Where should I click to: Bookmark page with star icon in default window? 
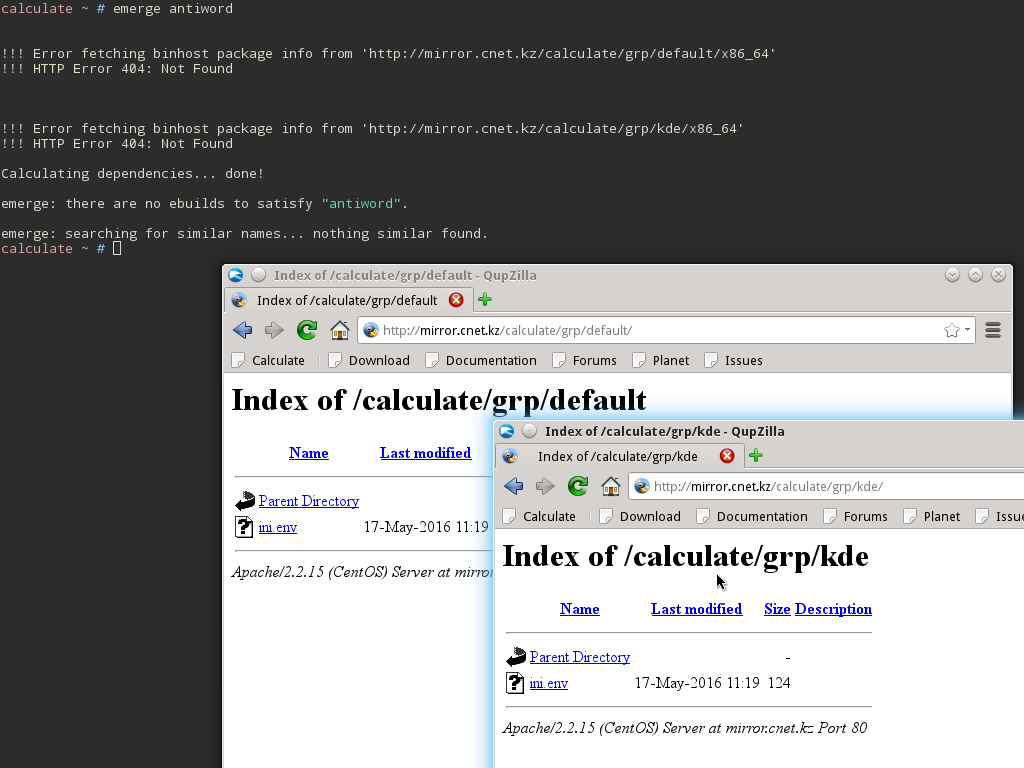[x=952, y=330]
